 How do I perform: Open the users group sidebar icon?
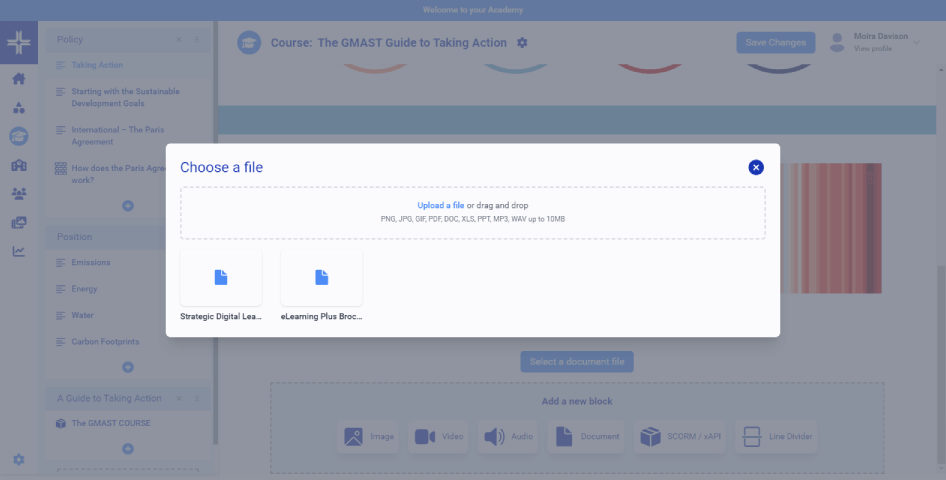[19, 194]
